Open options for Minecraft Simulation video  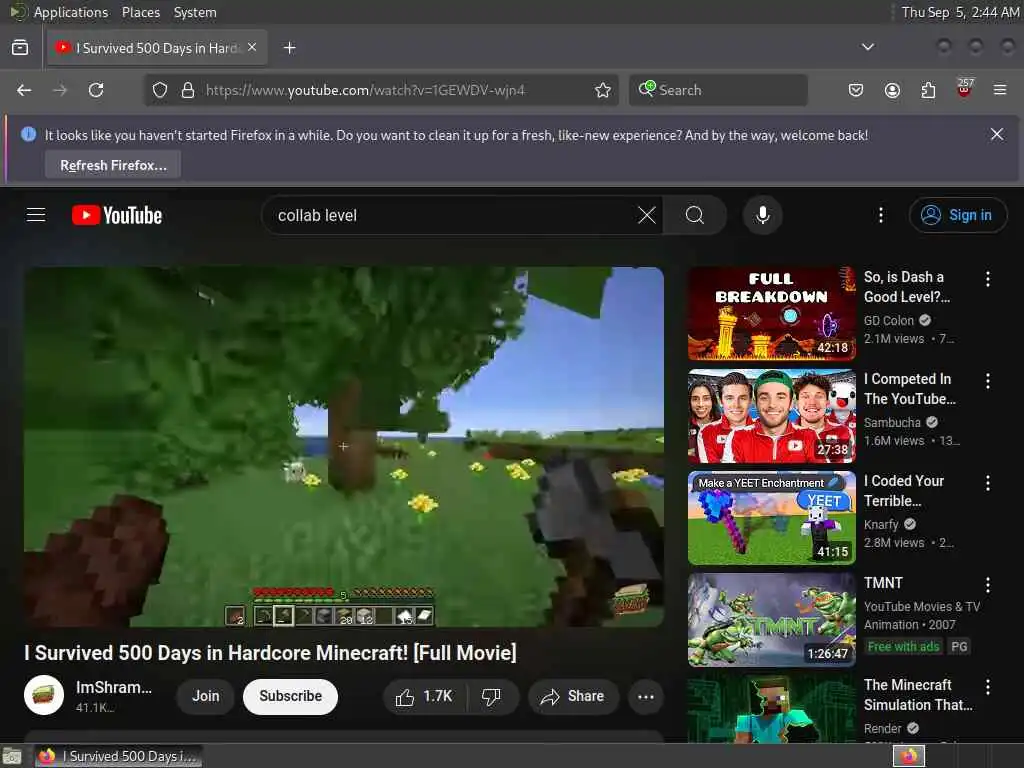click(x=987, y=686)
